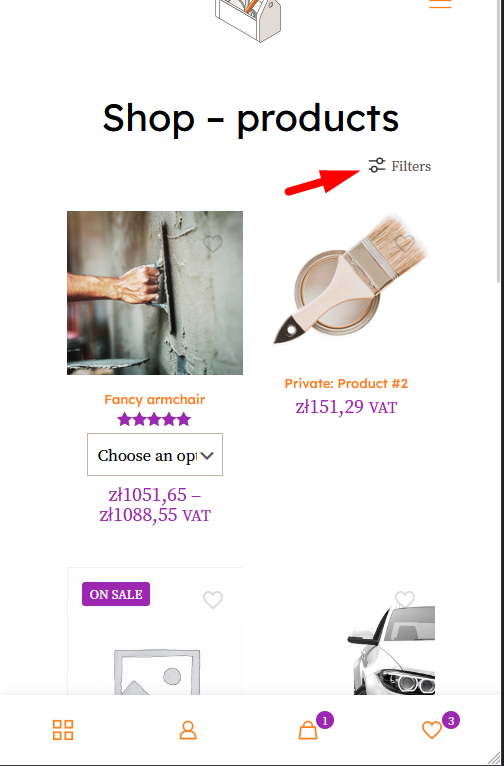Viewport: 504px width, 766px height.
Task: Open the Fancy armchair product link
Action: pos(154,399)
